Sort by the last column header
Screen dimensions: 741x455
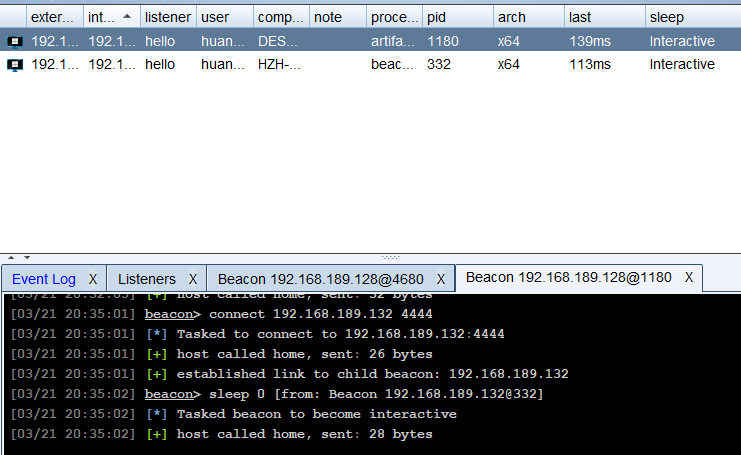(x=604, y=17)
